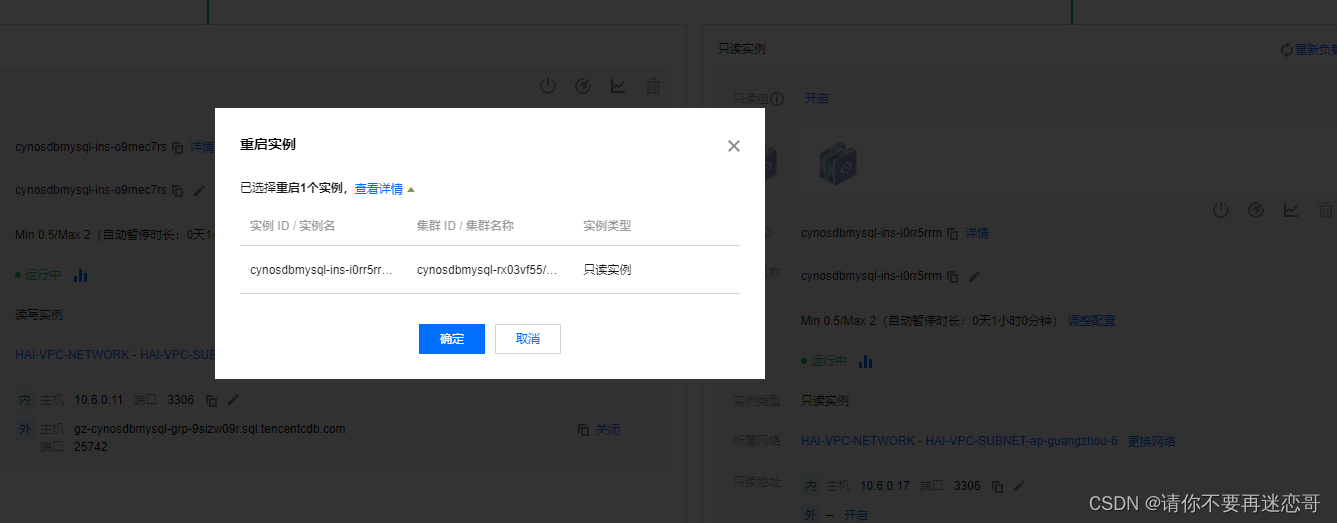
Task: Edit read-only instance name with pencil icon
Action: (974, 276)
